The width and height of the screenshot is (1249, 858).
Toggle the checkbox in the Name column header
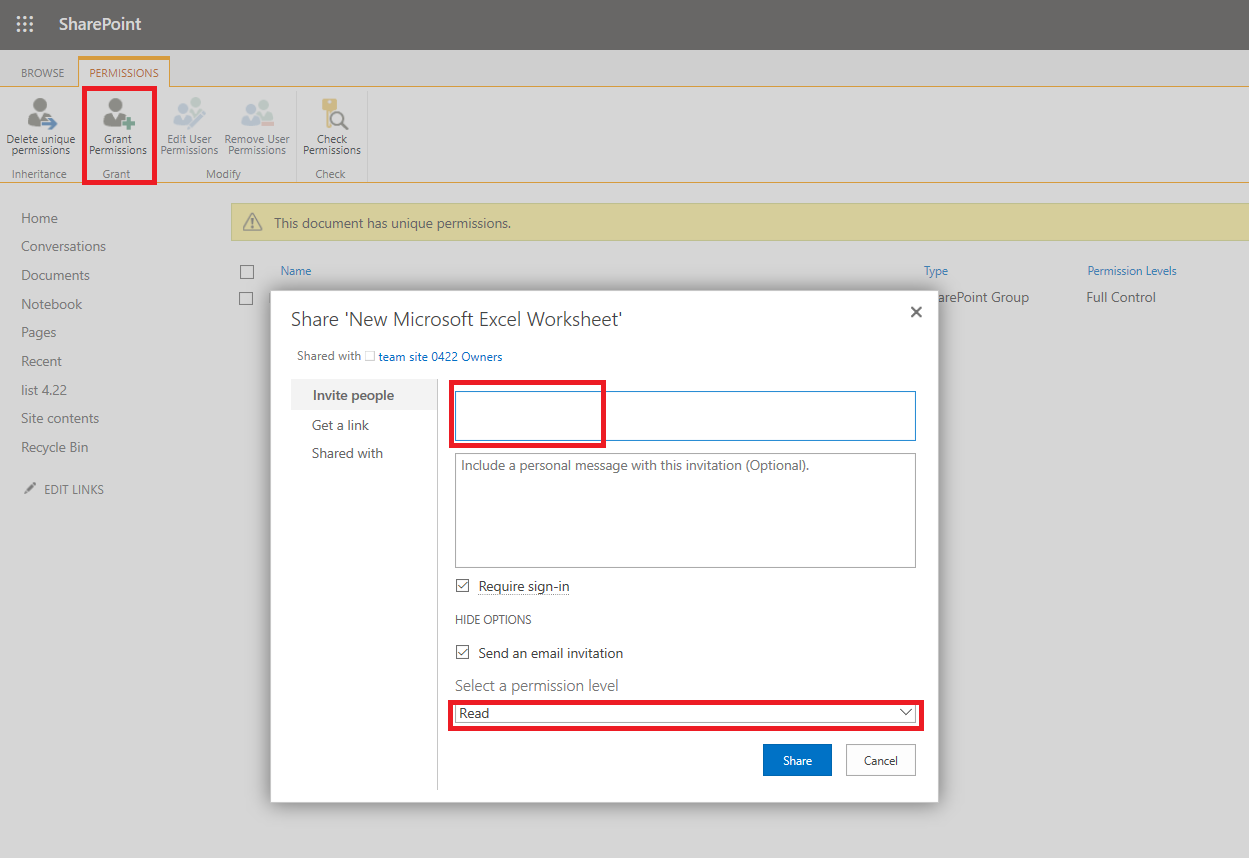click(x=245, y=271)
